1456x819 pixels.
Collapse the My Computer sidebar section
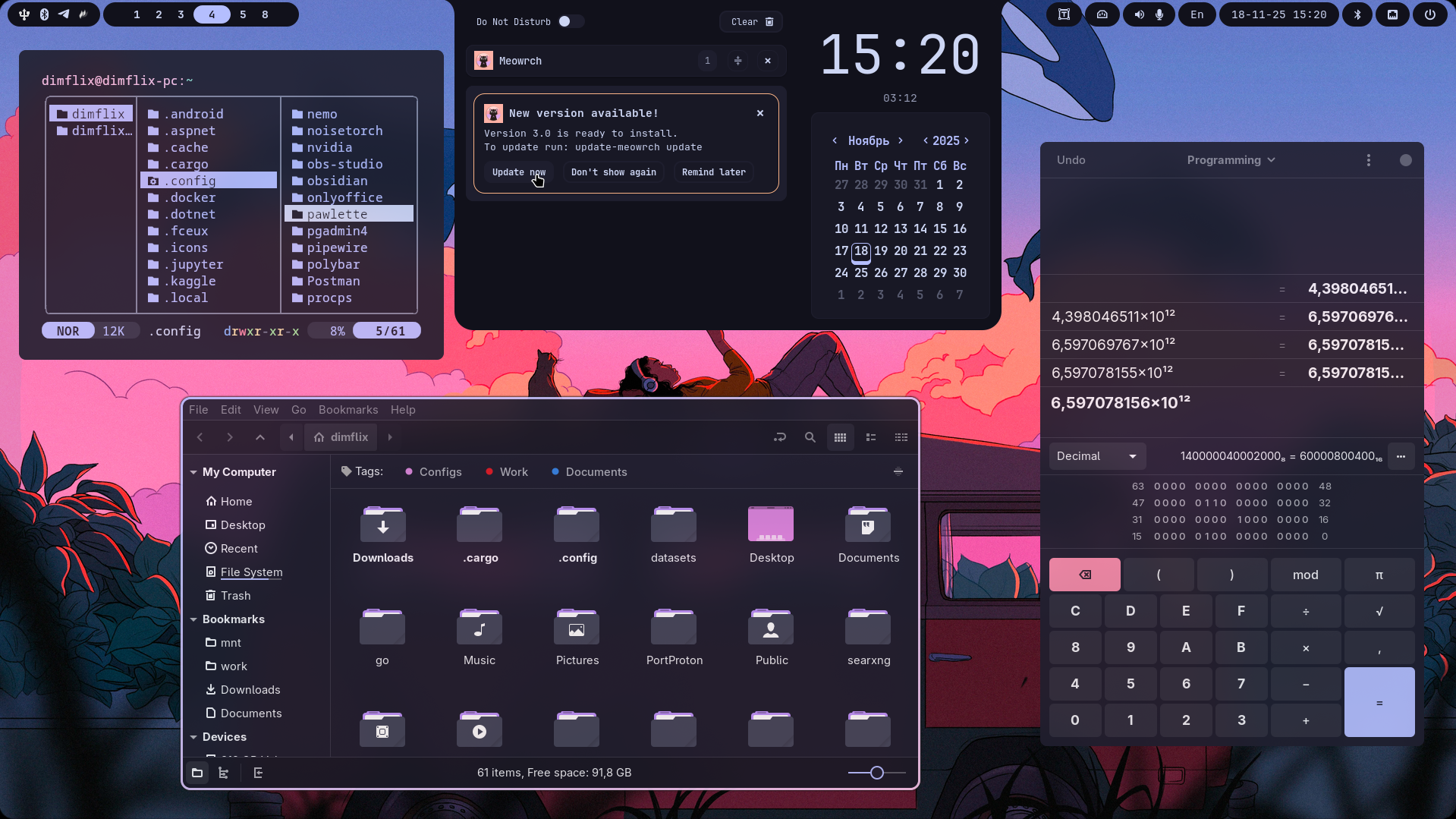click(194, 472)
